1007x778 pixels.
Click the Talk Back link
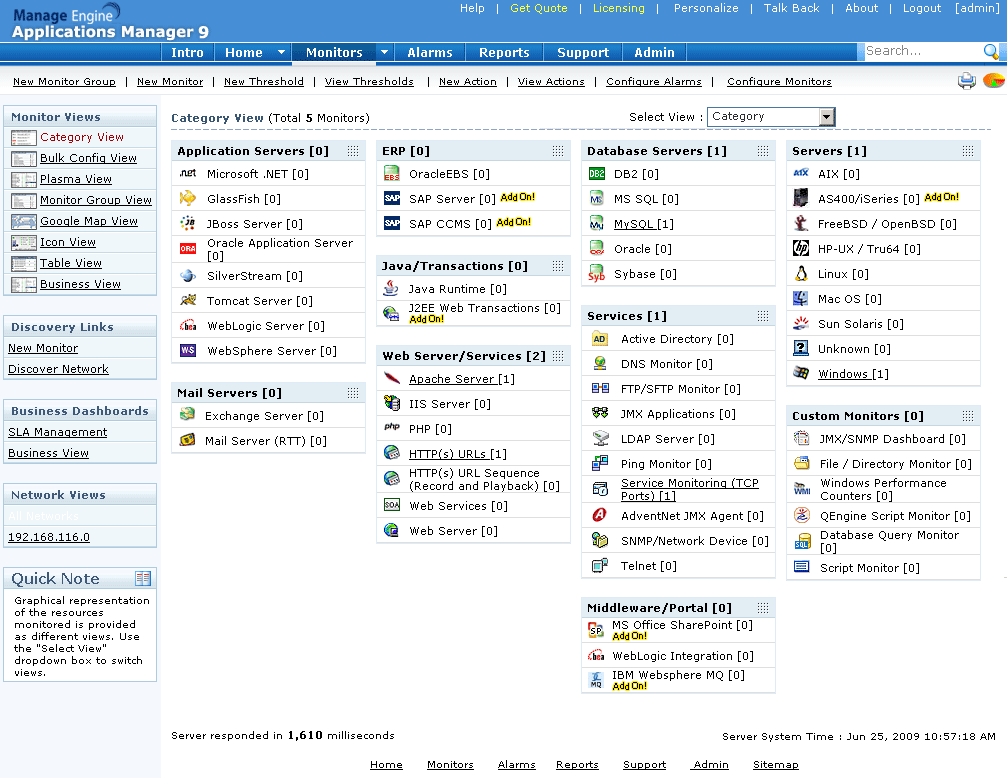coord(791,8)
